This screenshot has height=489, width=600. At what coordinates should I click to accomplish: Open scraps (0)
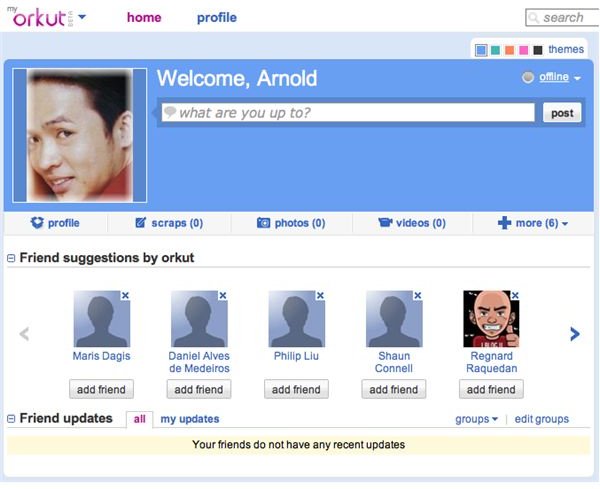[x=177, y=223]
